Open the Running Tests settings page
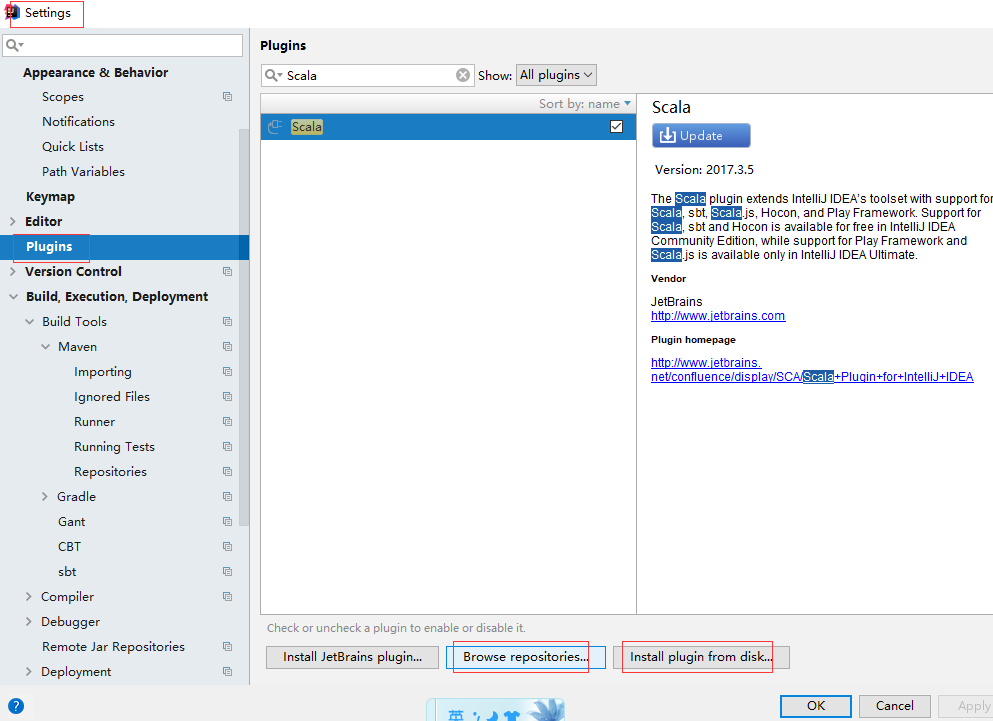This screenshot has width=993, height=721. (114, 447)
